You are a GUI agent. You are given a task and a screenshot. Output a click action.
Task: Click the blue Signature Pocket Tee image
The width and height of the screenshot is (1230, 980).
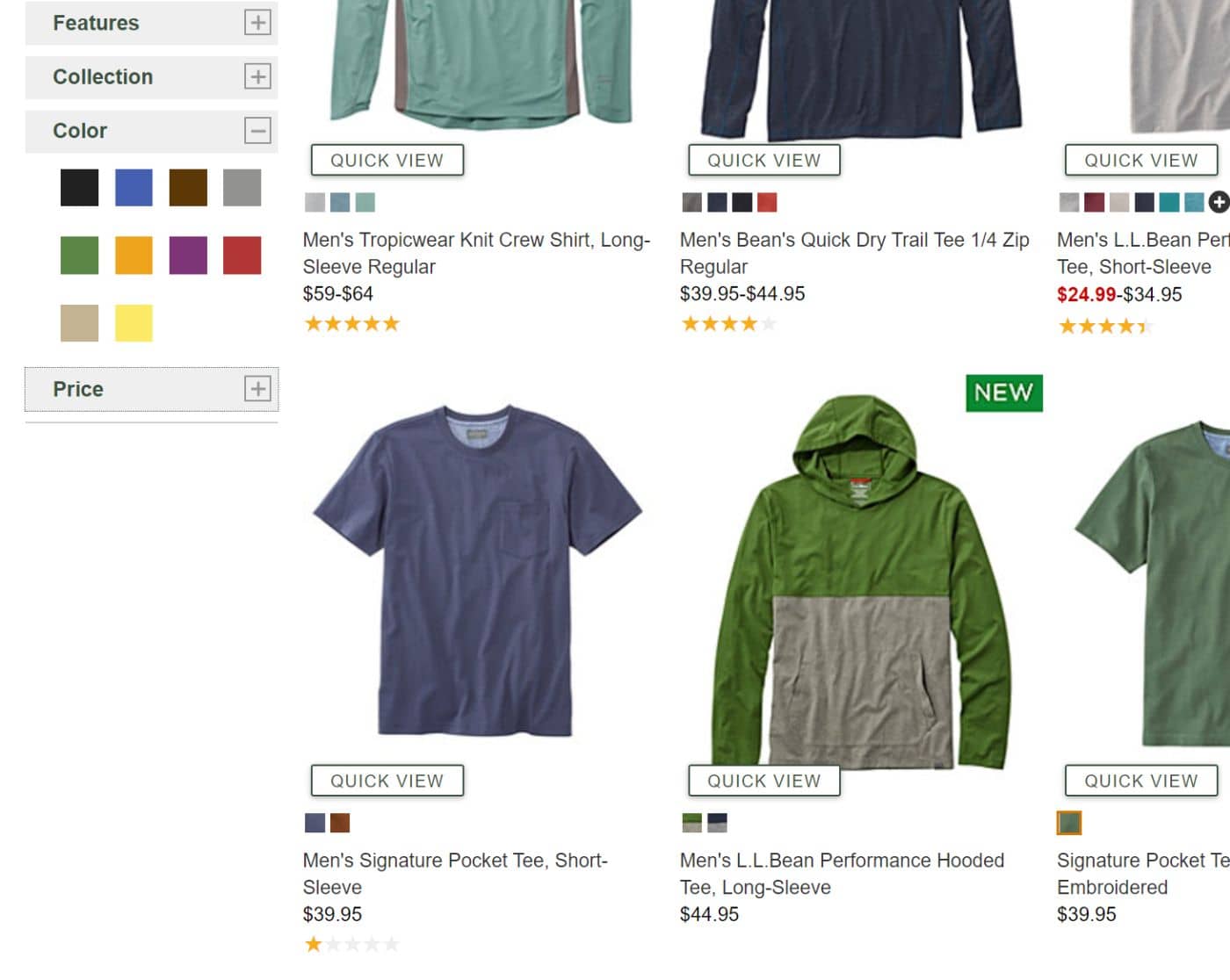[x=476, y=571]
